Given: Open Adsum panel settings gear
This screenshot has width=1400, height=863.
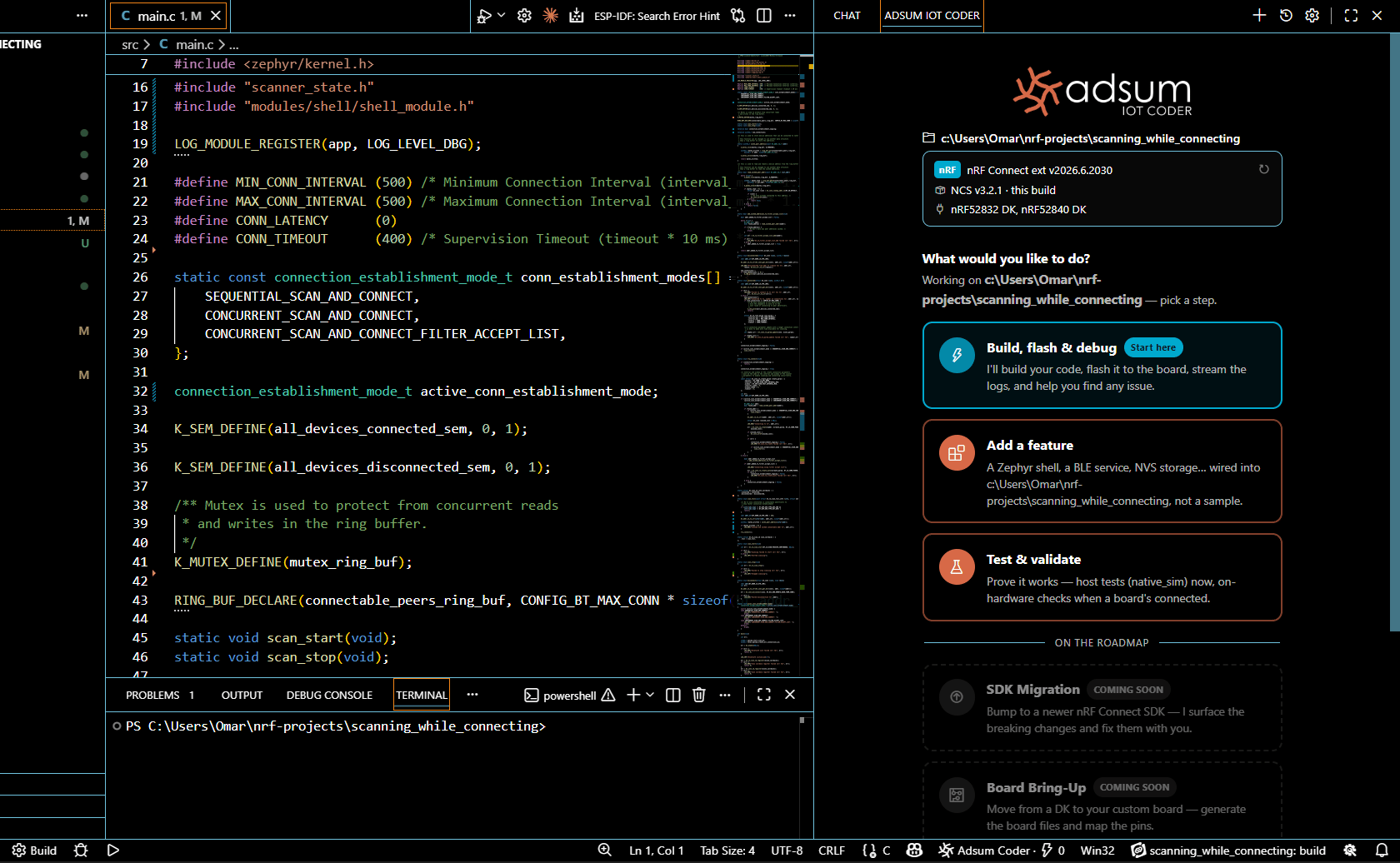Looking at the screenshot, I should (x=1312, y=16).
